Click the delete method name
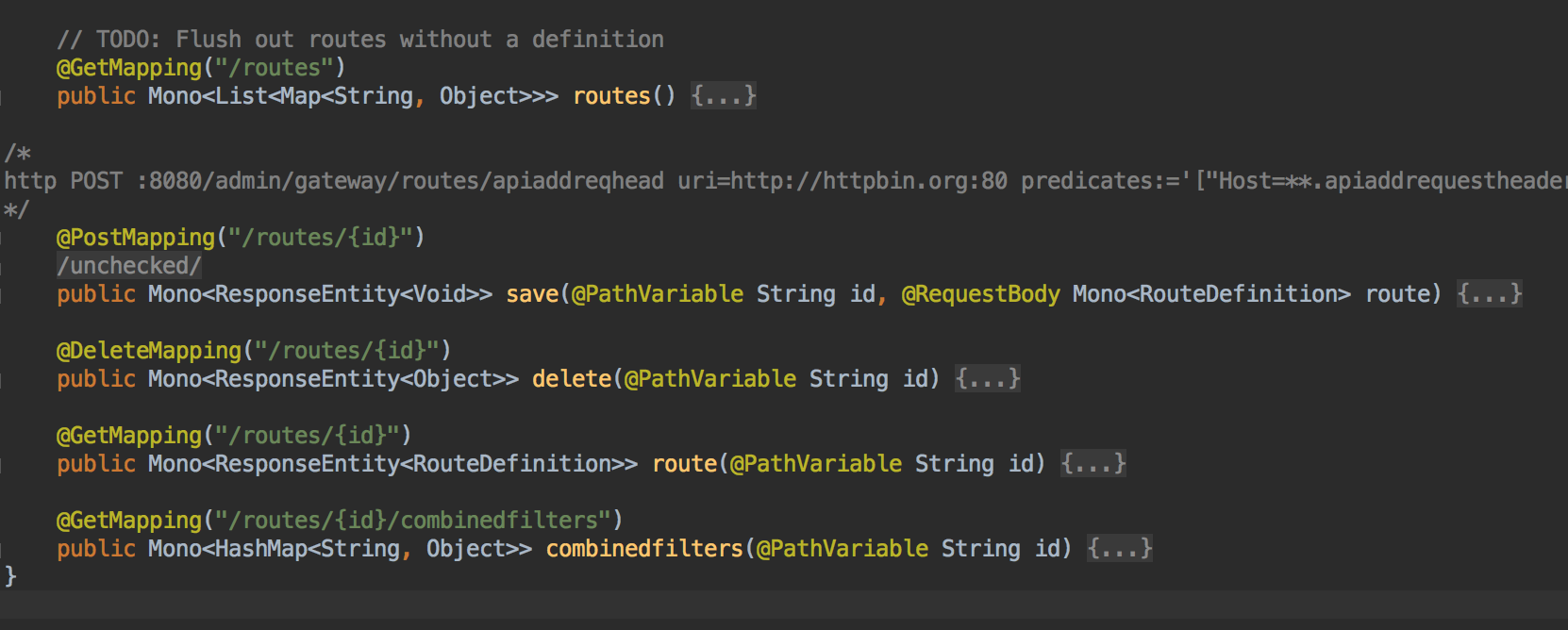 pyautogui.click(x=572, y=379)
